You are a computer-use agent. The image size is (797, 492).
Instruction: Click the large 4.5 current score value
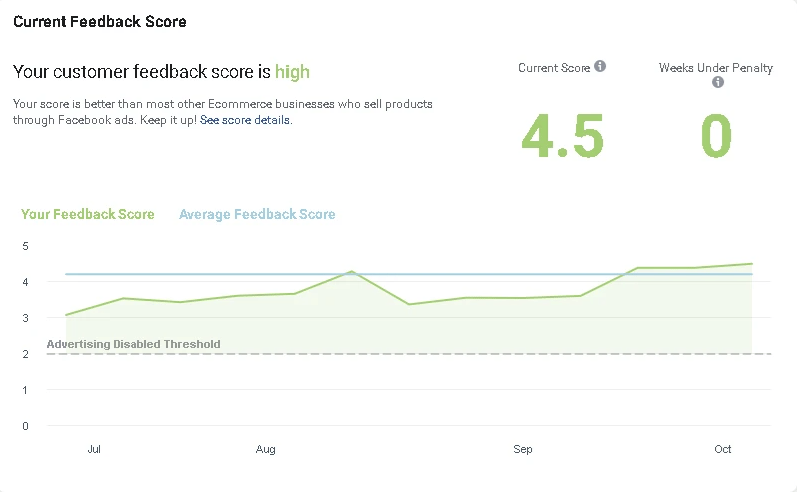[562, 137]
